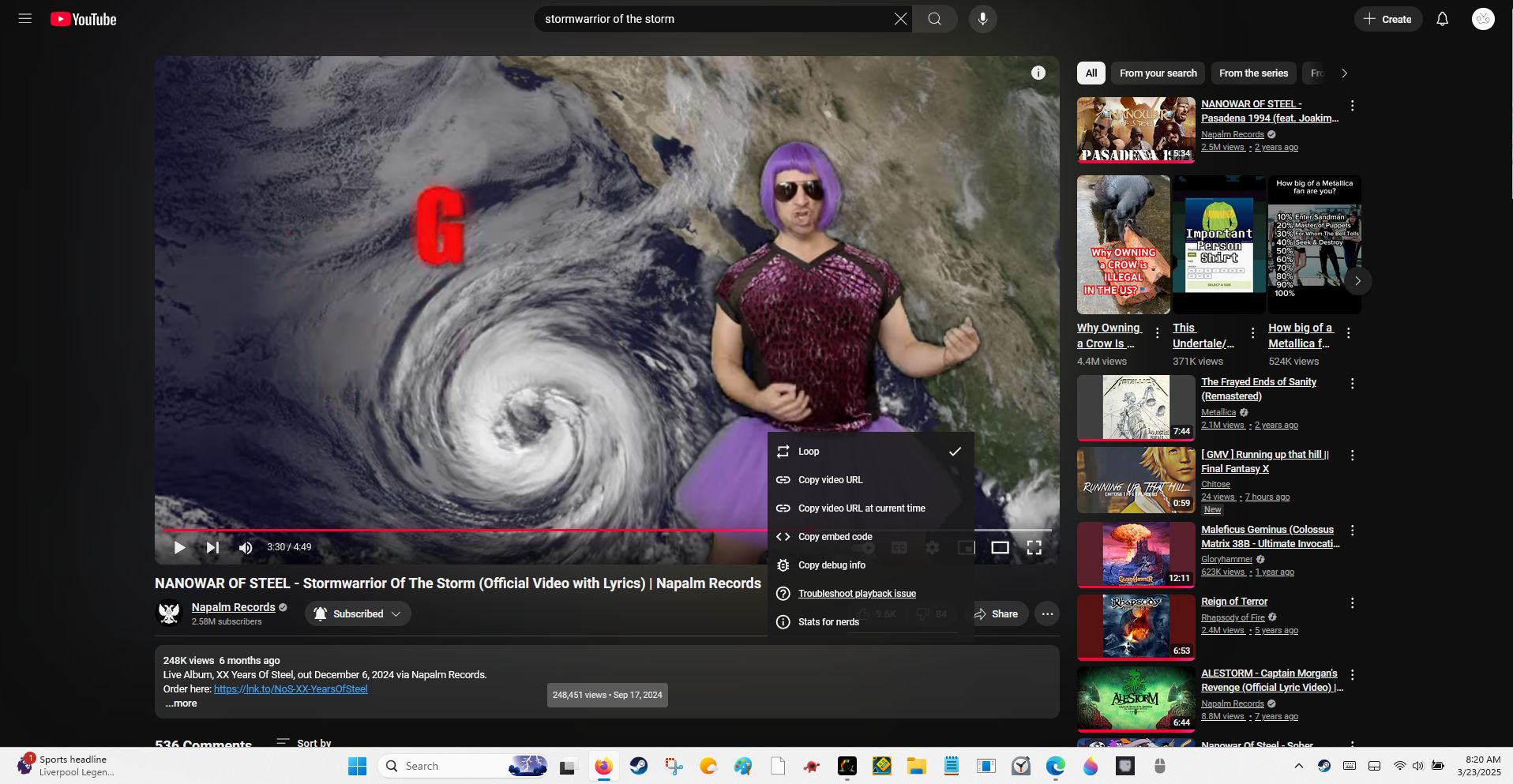Show hidden system tray icons
1513x784 pixels.
click(x=1298, y=766)
